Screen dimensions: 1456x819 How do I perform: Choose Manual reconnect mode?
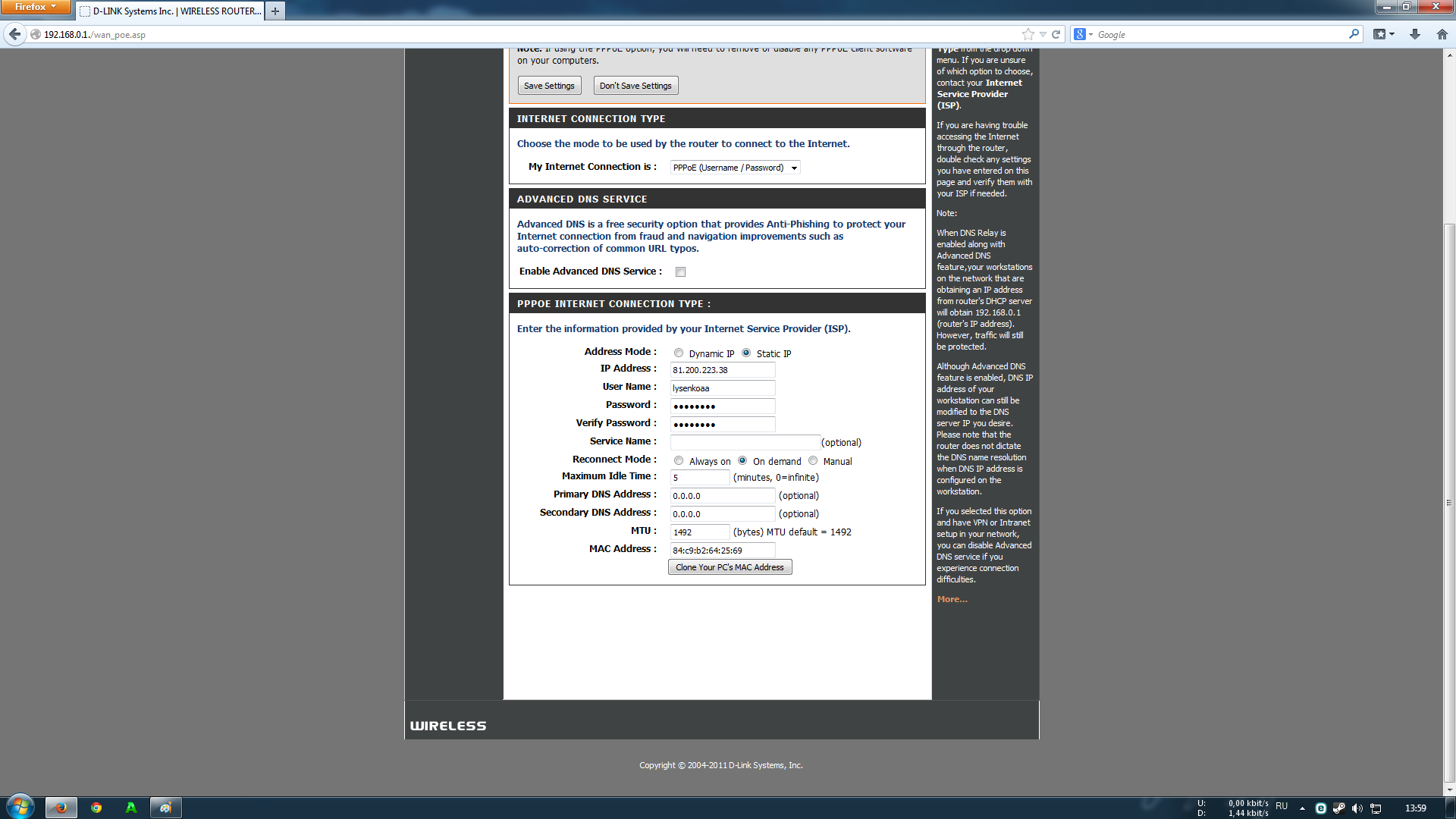click(813, 461)
